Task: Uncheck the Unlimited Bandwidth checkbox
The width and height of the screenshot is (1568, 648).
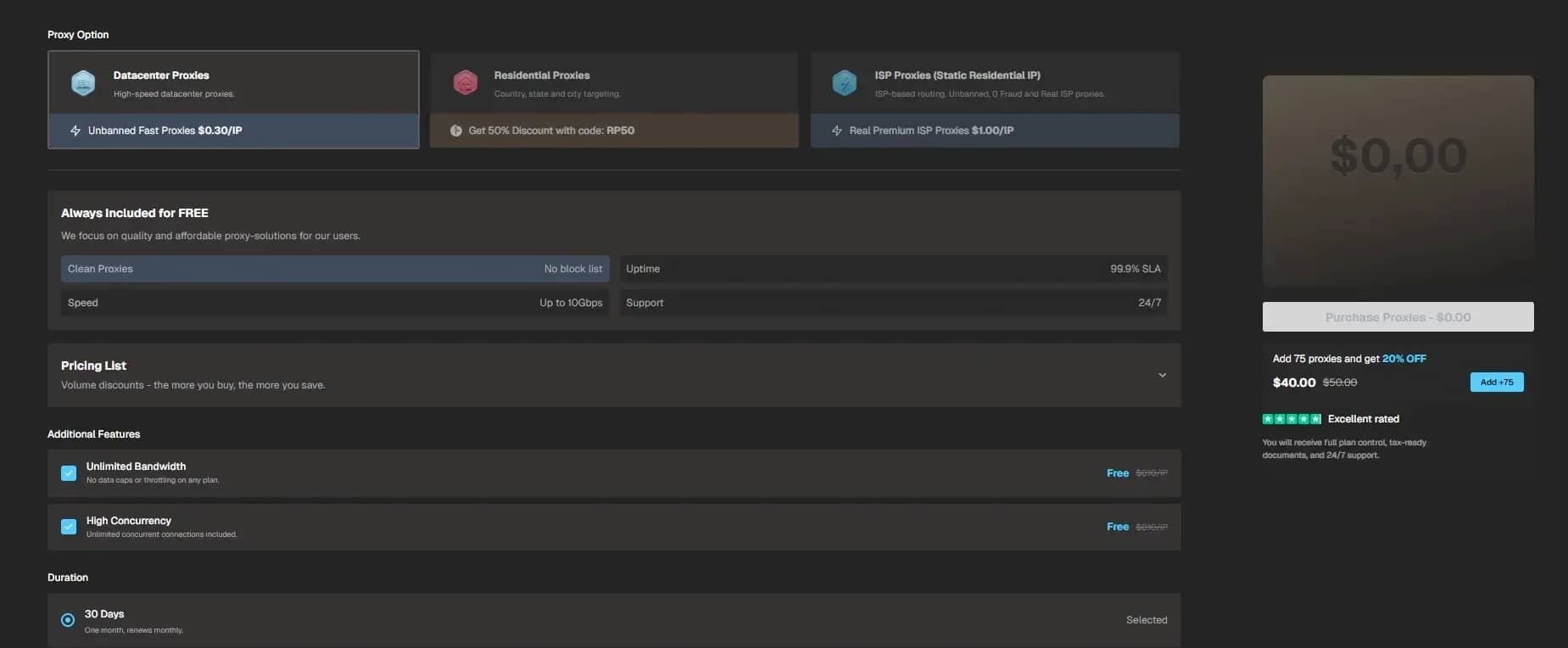Action: (x=69, y=473)
